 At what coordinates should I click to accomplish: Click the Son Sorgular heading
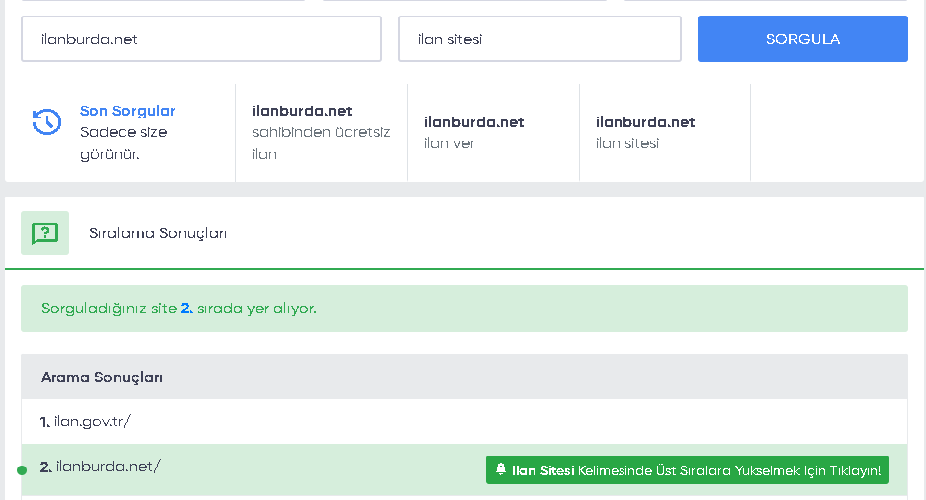(128, 111)
